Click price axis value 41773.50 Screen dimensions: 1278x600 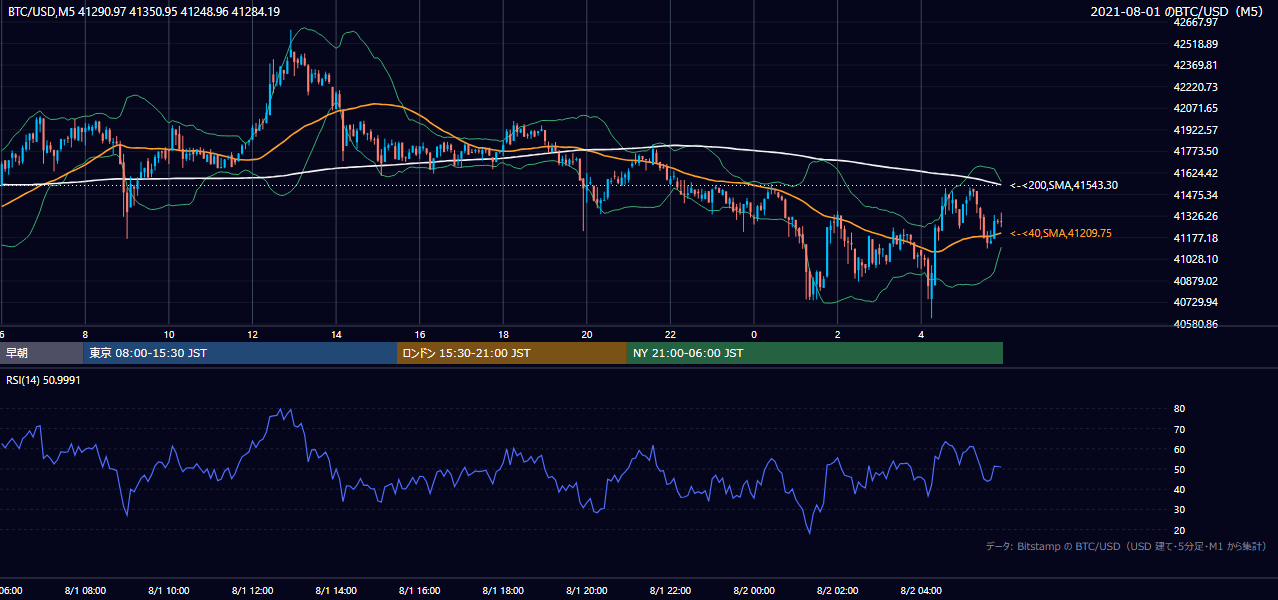pyautogui.click(x=1197, y=151)
